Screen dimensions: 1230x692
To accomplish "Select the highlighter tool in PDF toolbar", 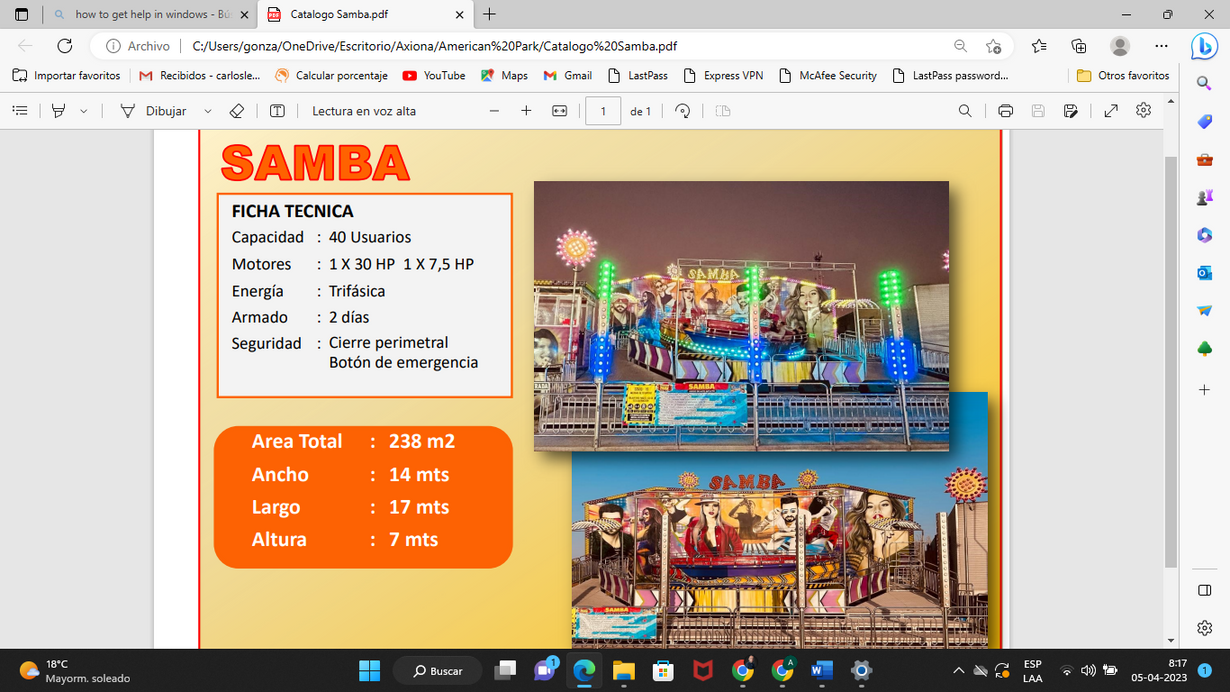I will point(59,111).
